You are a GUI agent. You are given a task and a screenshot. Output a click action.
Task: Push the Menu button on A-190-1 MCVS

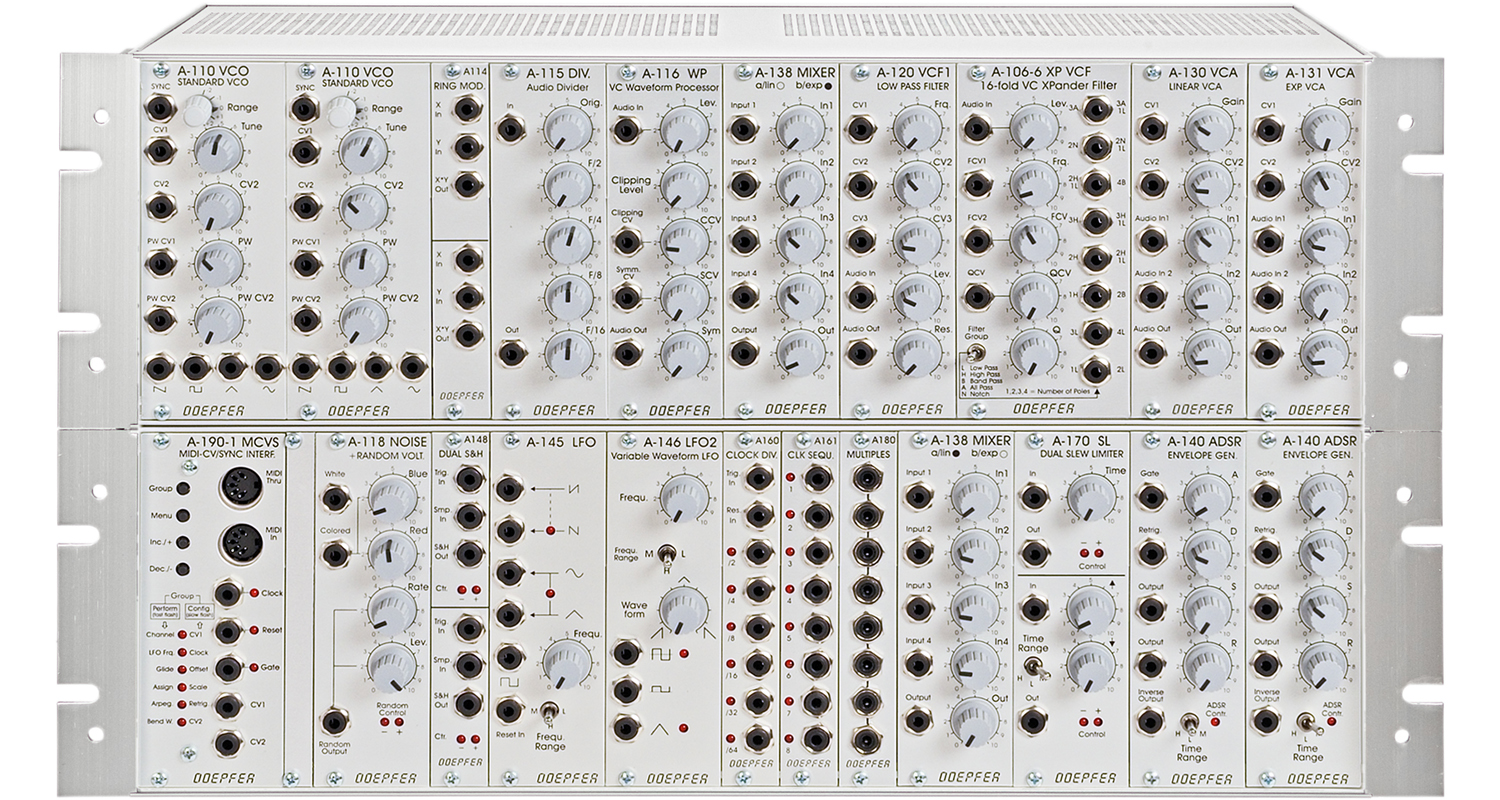(x=184, y=516)
